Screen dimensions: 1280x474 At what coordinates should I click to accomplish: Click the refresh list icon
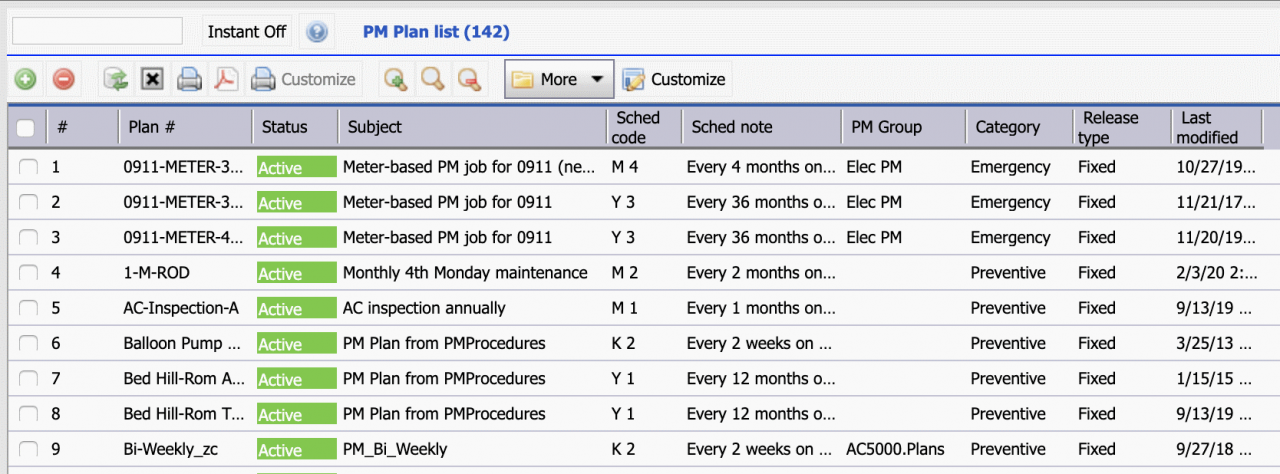click(116, 79)
